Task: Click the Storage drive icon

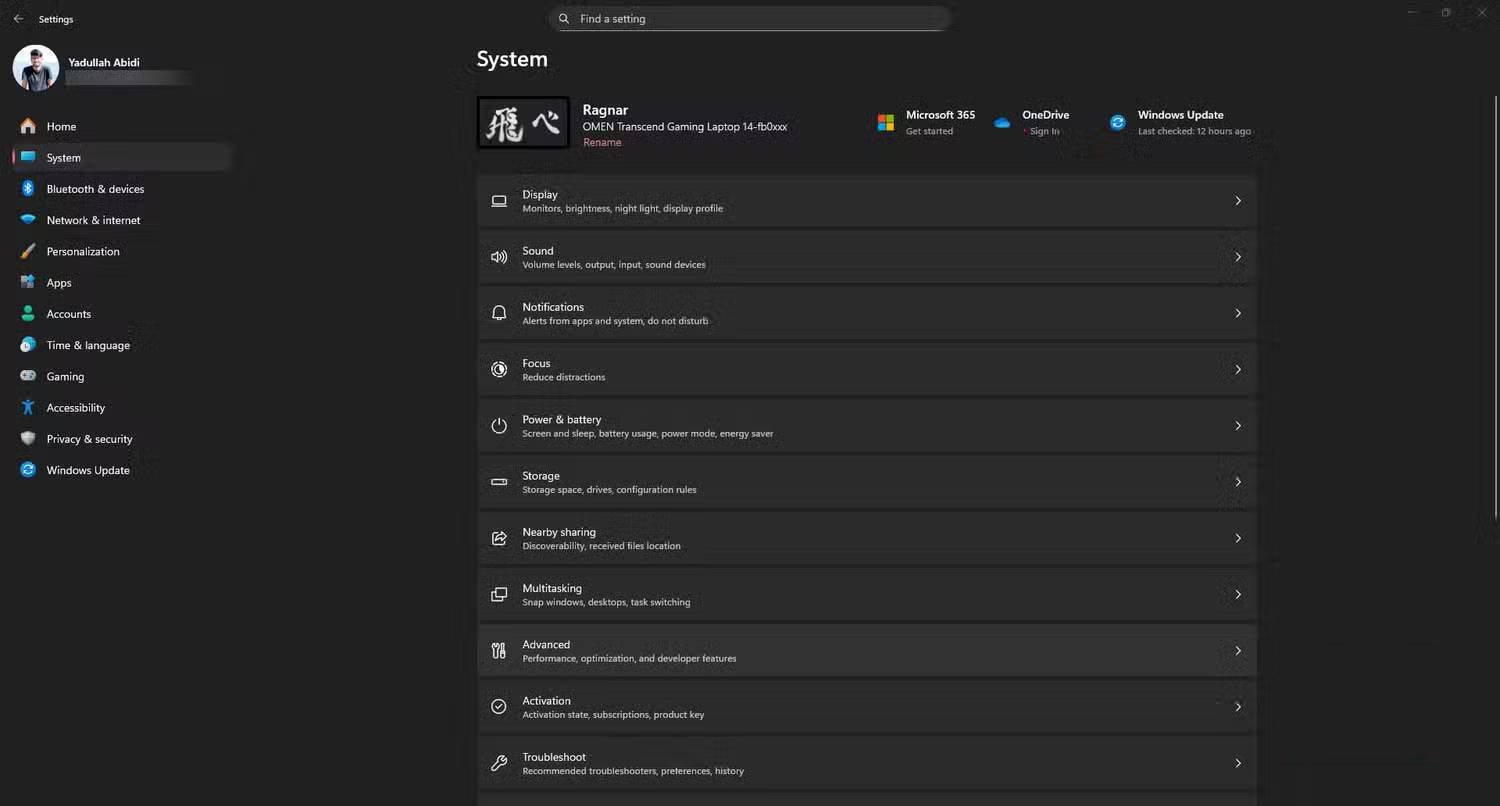Action: click(499, 482)
